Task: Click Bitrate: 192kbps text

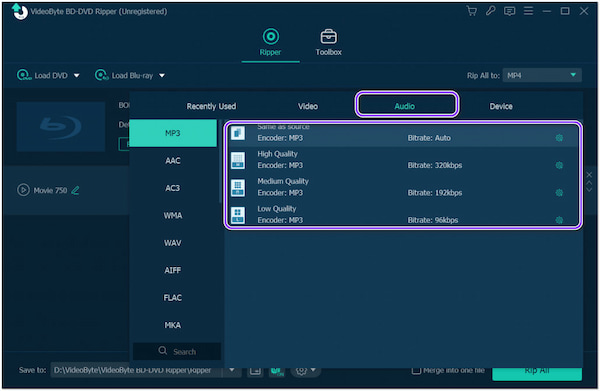Action: pyautogui.click(x=435, y=192)
